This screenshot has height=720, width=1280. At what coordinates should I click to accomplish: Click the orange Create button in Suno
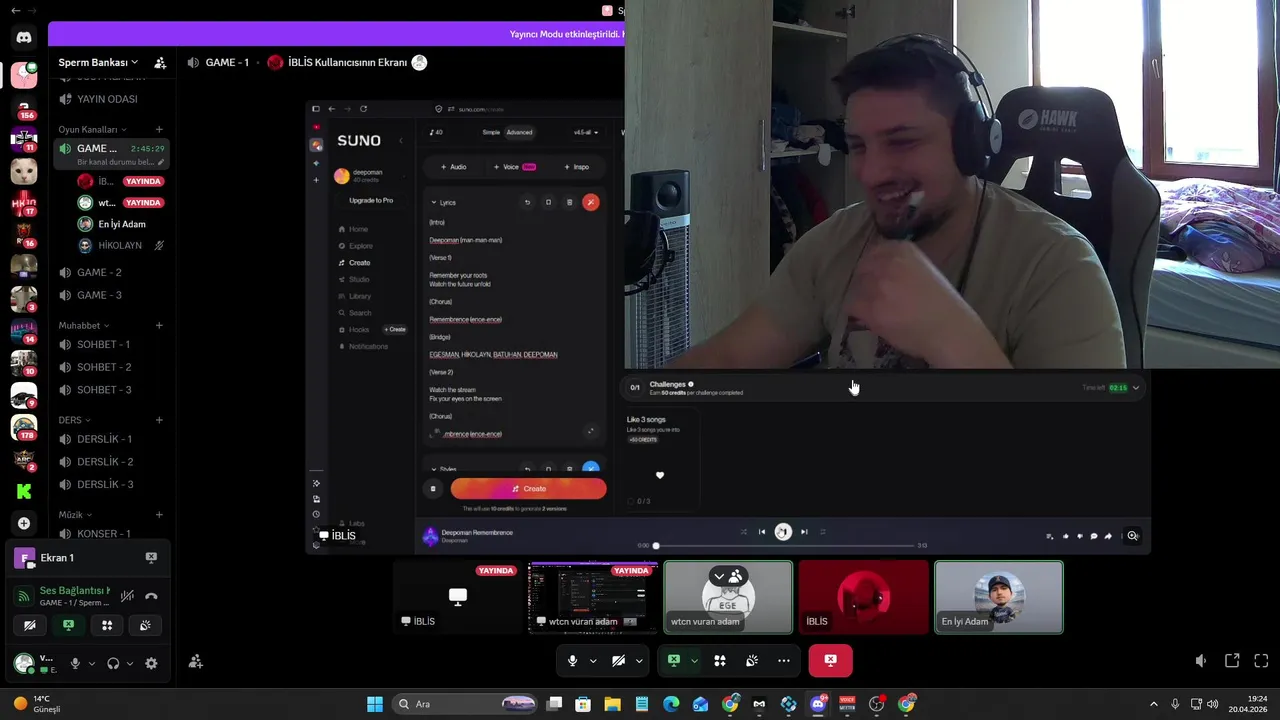tap(528, 489)
